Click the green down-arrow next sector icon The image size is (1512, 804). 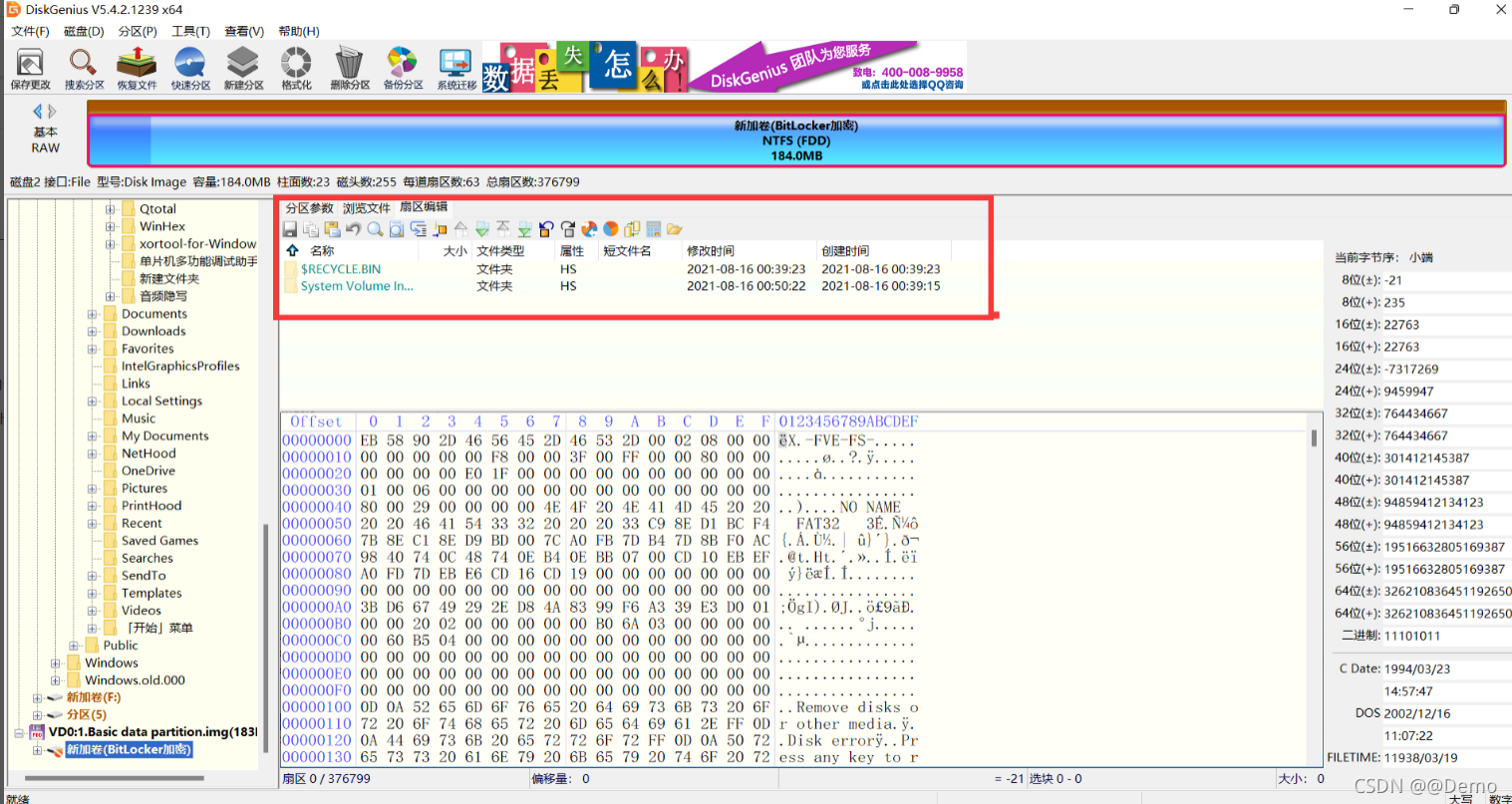tap(482, 229)
